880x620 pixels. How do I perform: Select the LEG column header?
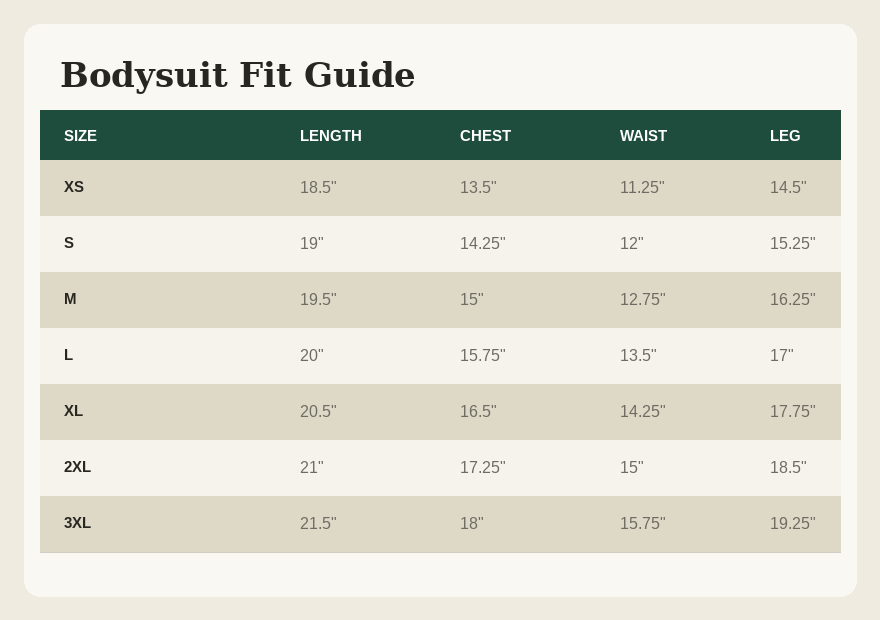(785, 136)
